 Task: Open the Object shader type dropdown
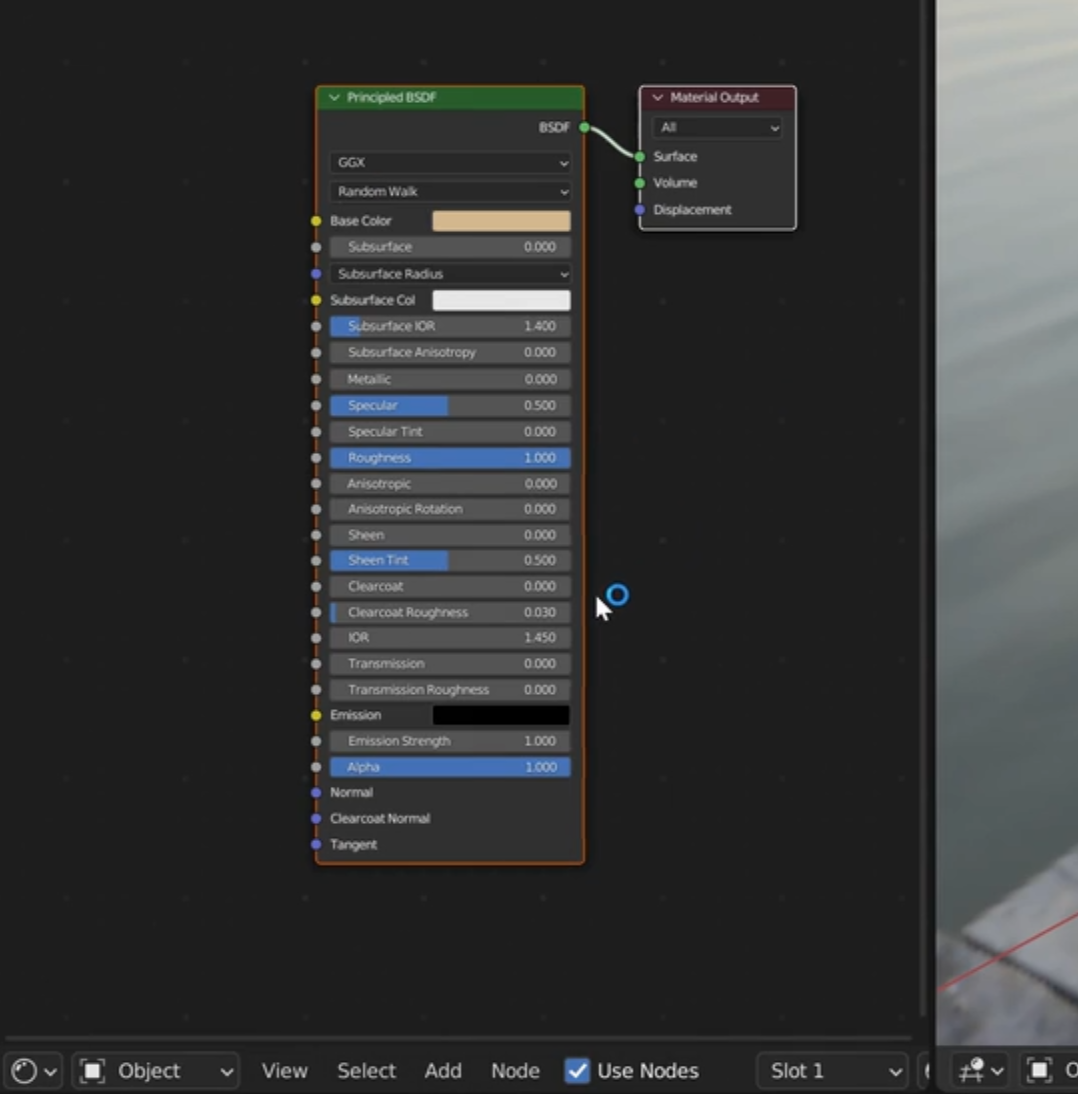(x=156, y=1070)
